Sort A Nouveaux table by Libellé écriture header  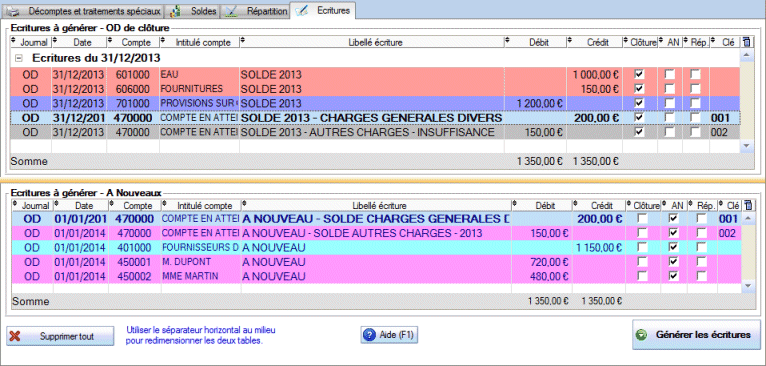[x=377, y=206]
